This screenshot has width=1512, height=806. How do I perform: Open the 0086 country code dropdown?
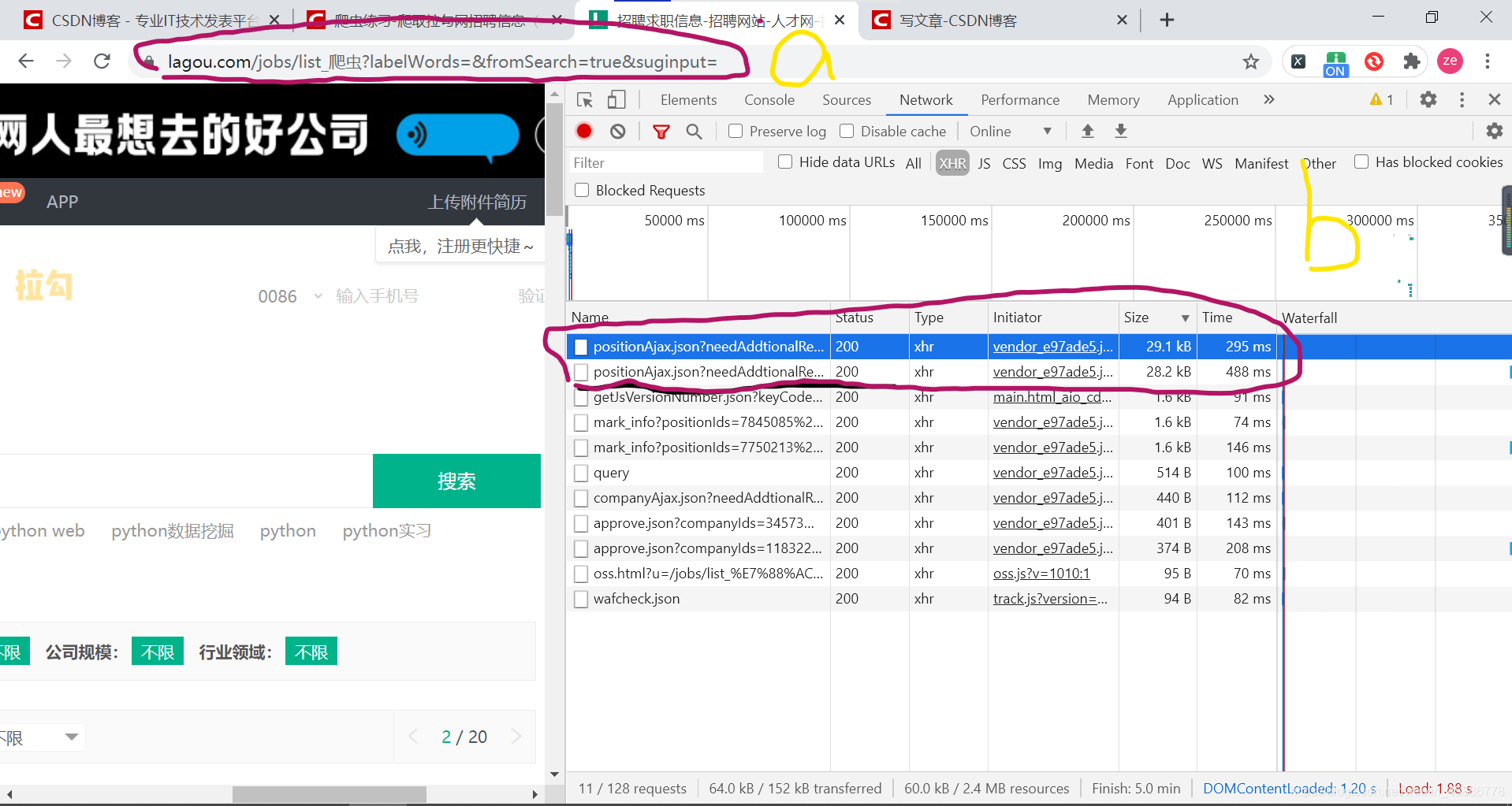290,296
